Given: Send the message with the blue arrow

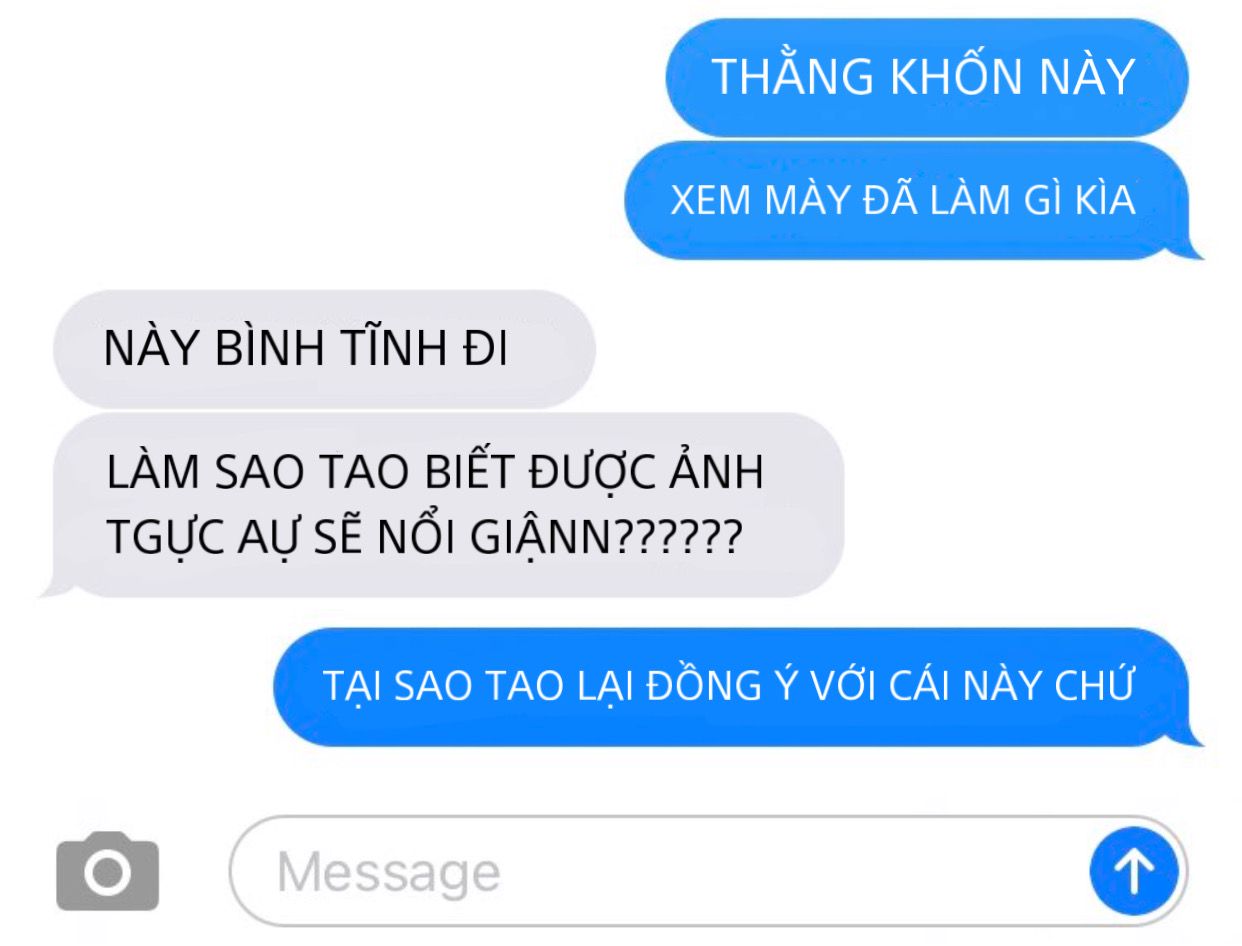Looking at the screenshot, I should 1135,871.
